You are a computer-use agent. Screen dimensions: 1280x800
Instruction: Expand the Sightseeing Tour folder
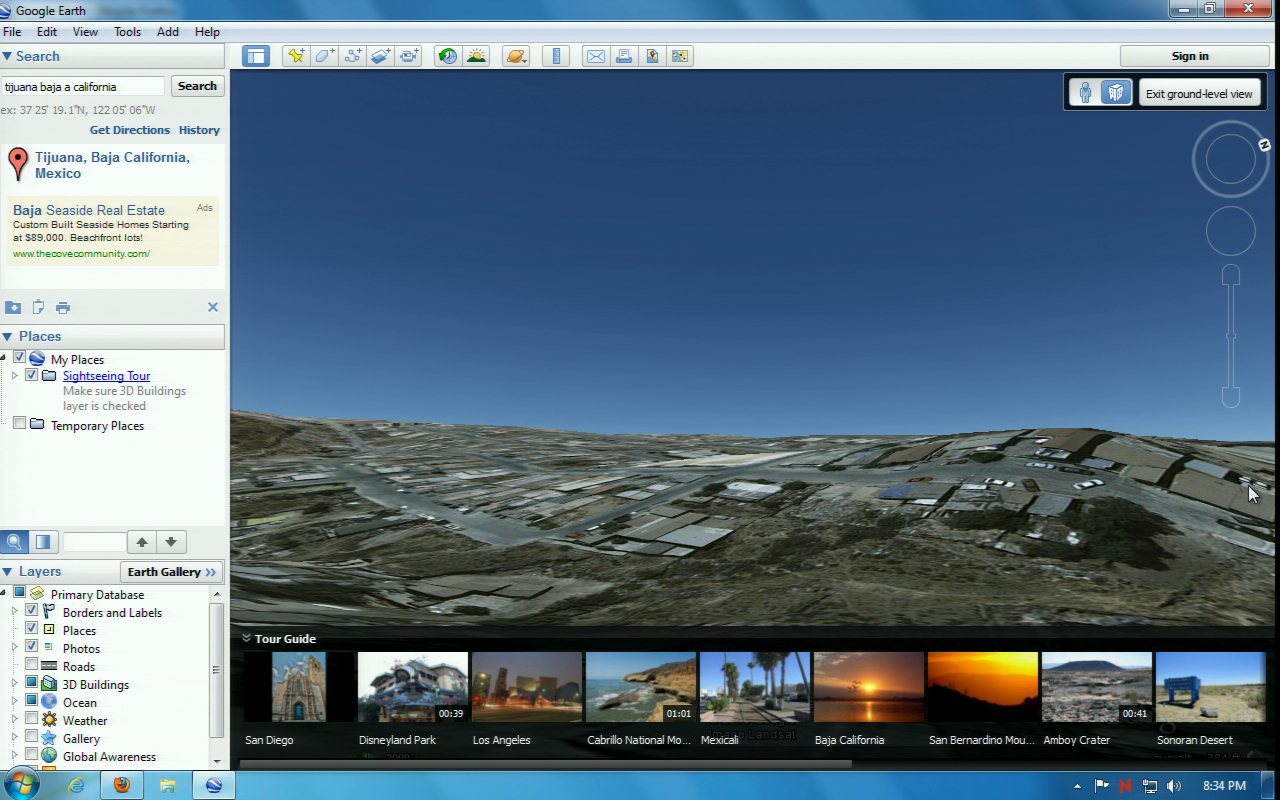coord(15,376)
